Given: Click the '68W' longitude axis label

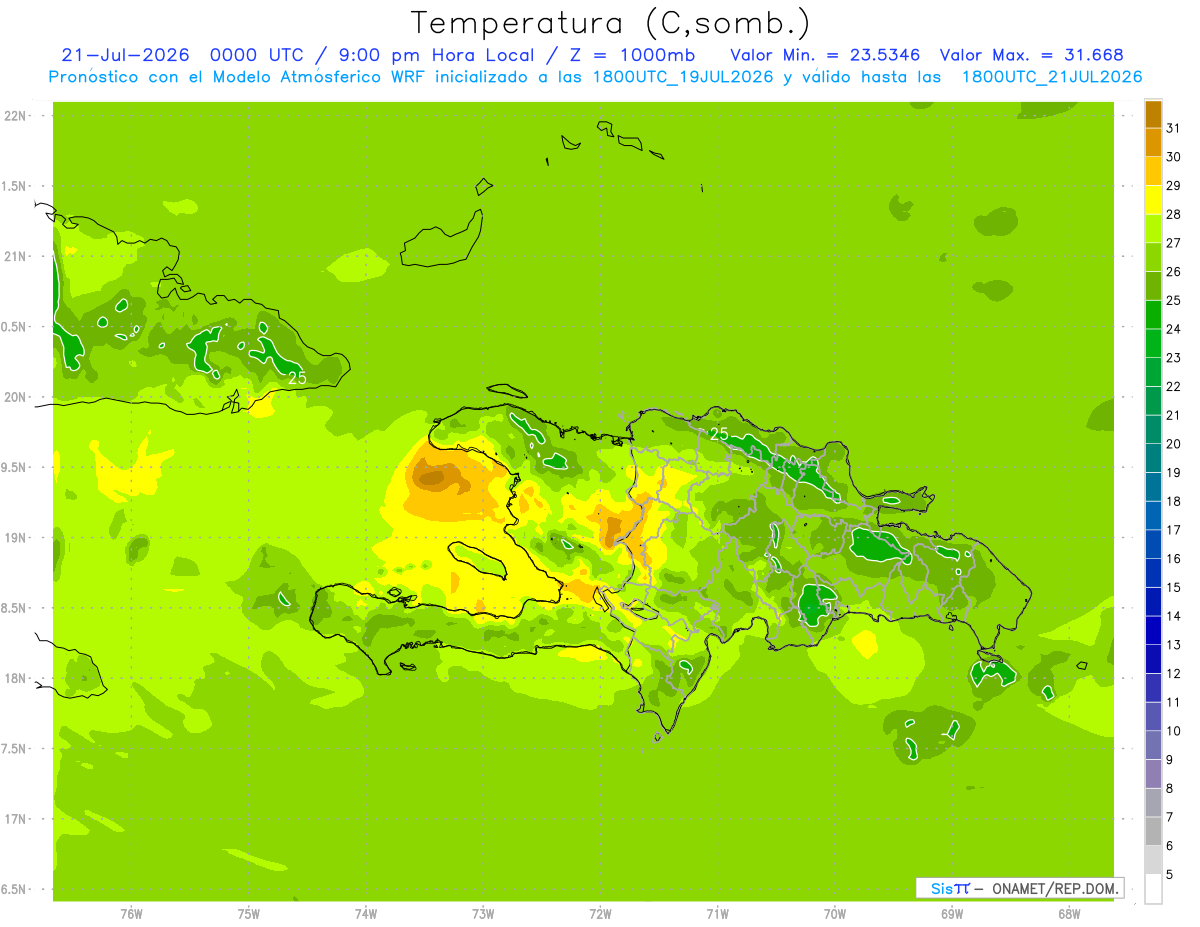Looking at the screenshot, I should coord(1069,914).
